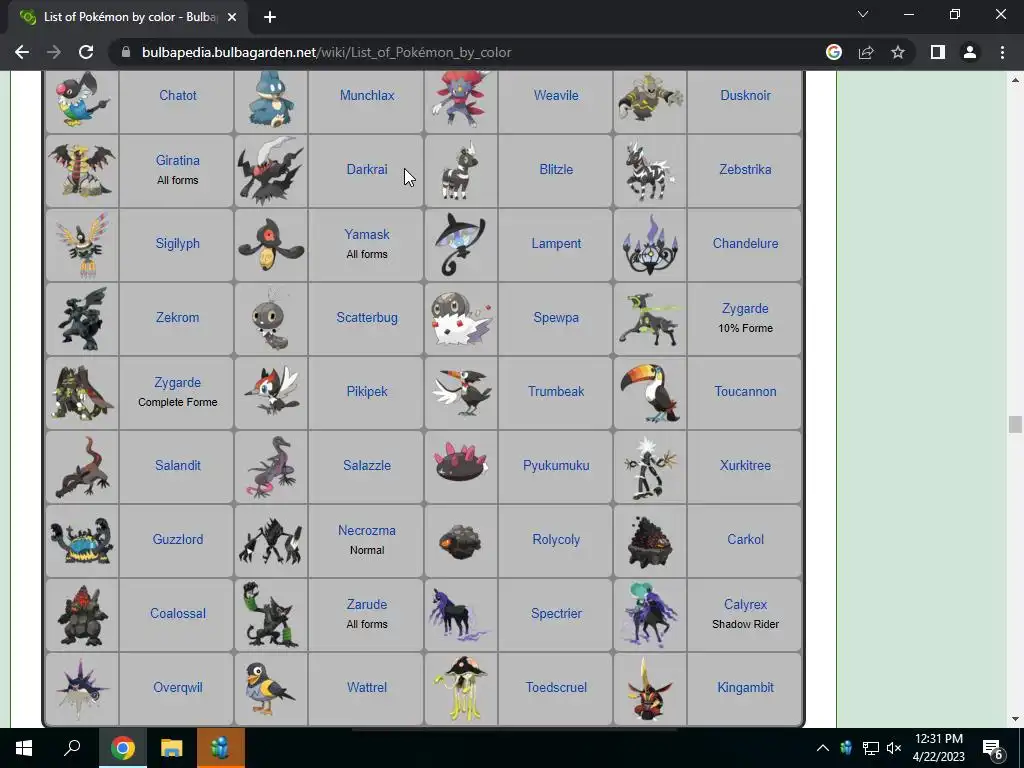Select the Necrozma link
The height and width of the screenshot is (768, 1024).
(x=367, y=531)
